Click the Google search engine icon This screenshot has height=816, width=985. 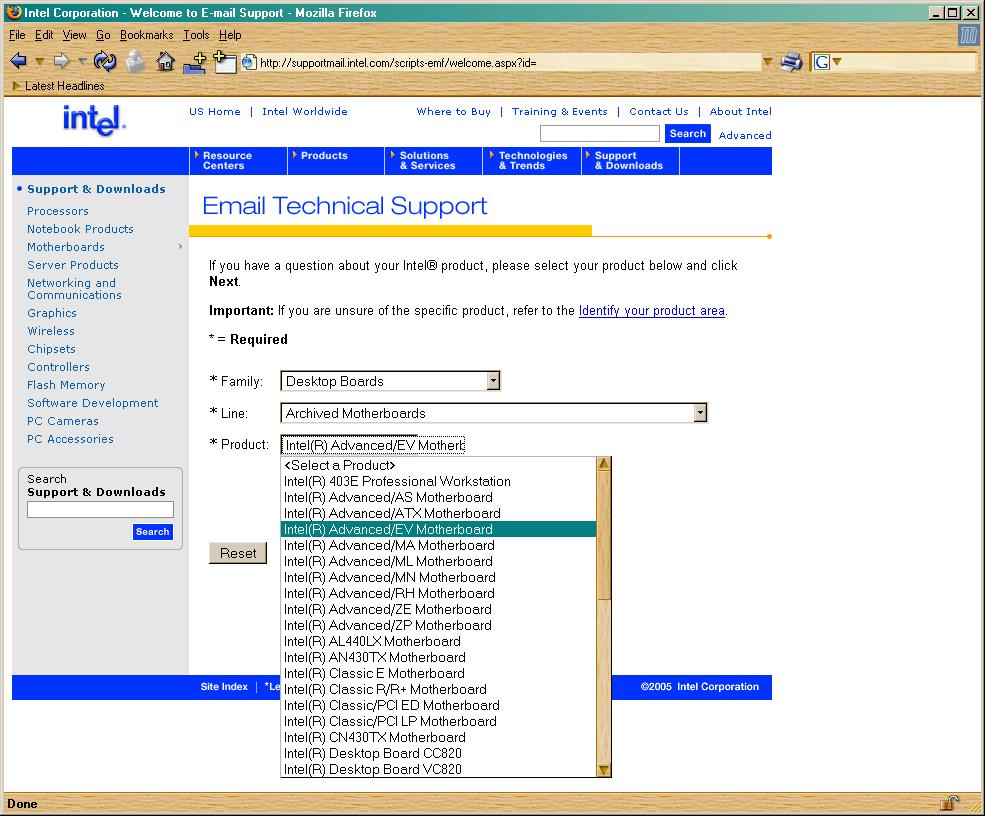coord(822,62)
